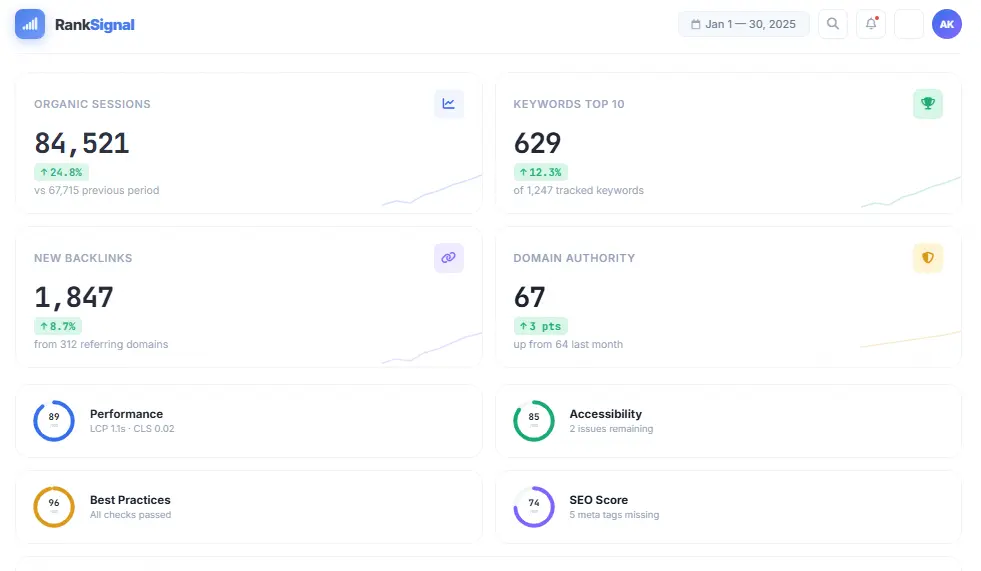Click 'LCP 1.1s · CLS 0.02' text
This screenshot has width=981, height=571.
[132, 428]
